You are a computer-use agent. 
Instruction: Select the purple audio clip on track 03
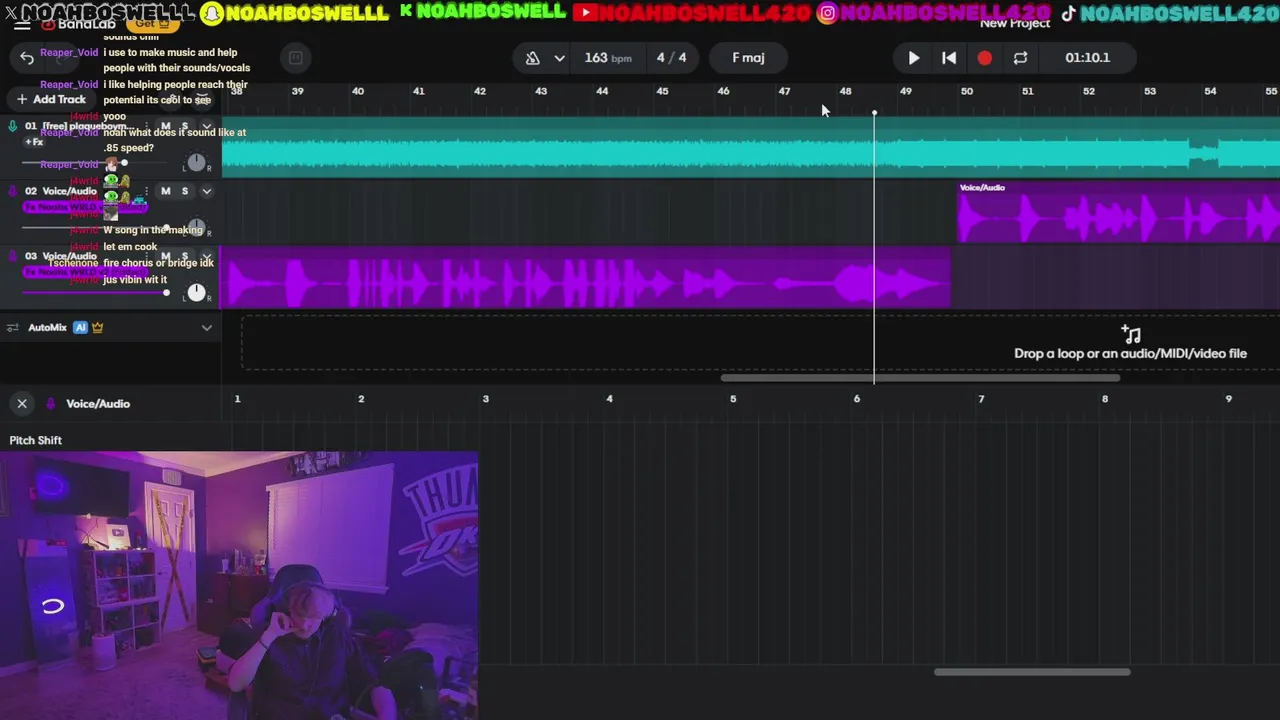[x=585, y=278]
